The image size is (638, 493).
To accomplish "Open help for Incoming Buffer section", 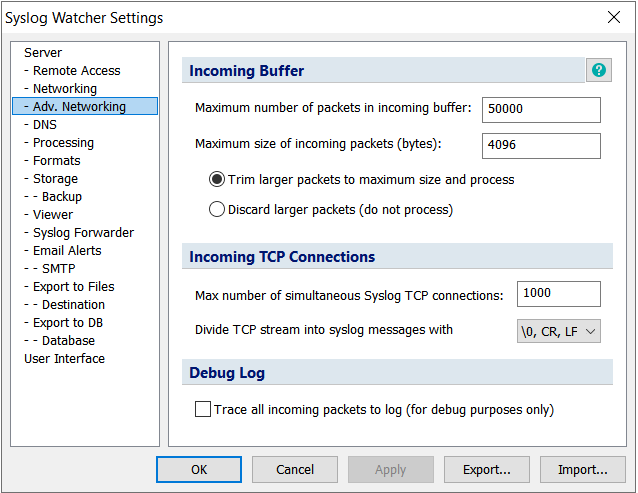I will [x=599, y=70].
